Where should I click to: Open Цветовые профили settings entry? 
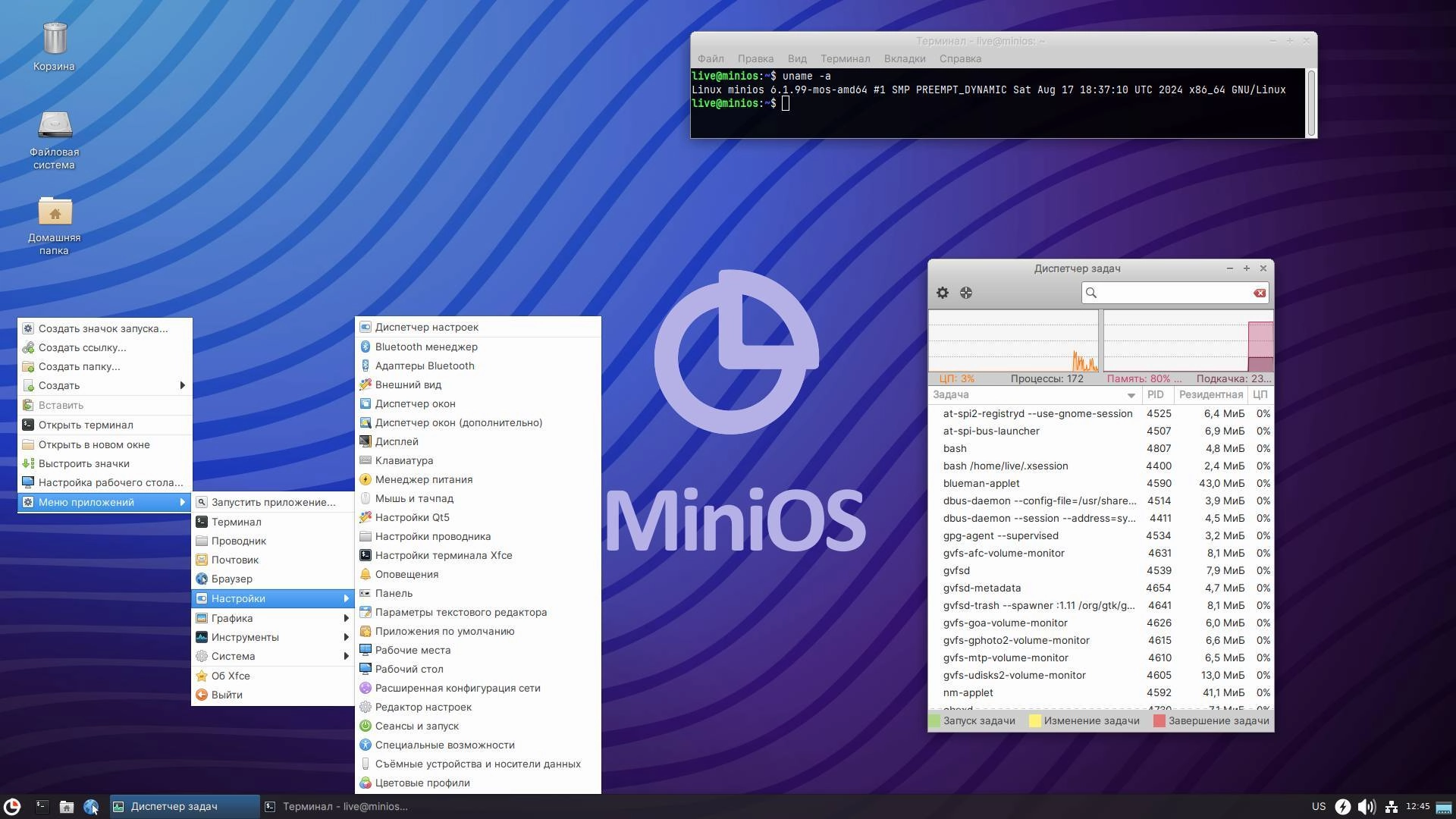pos(478,783)
